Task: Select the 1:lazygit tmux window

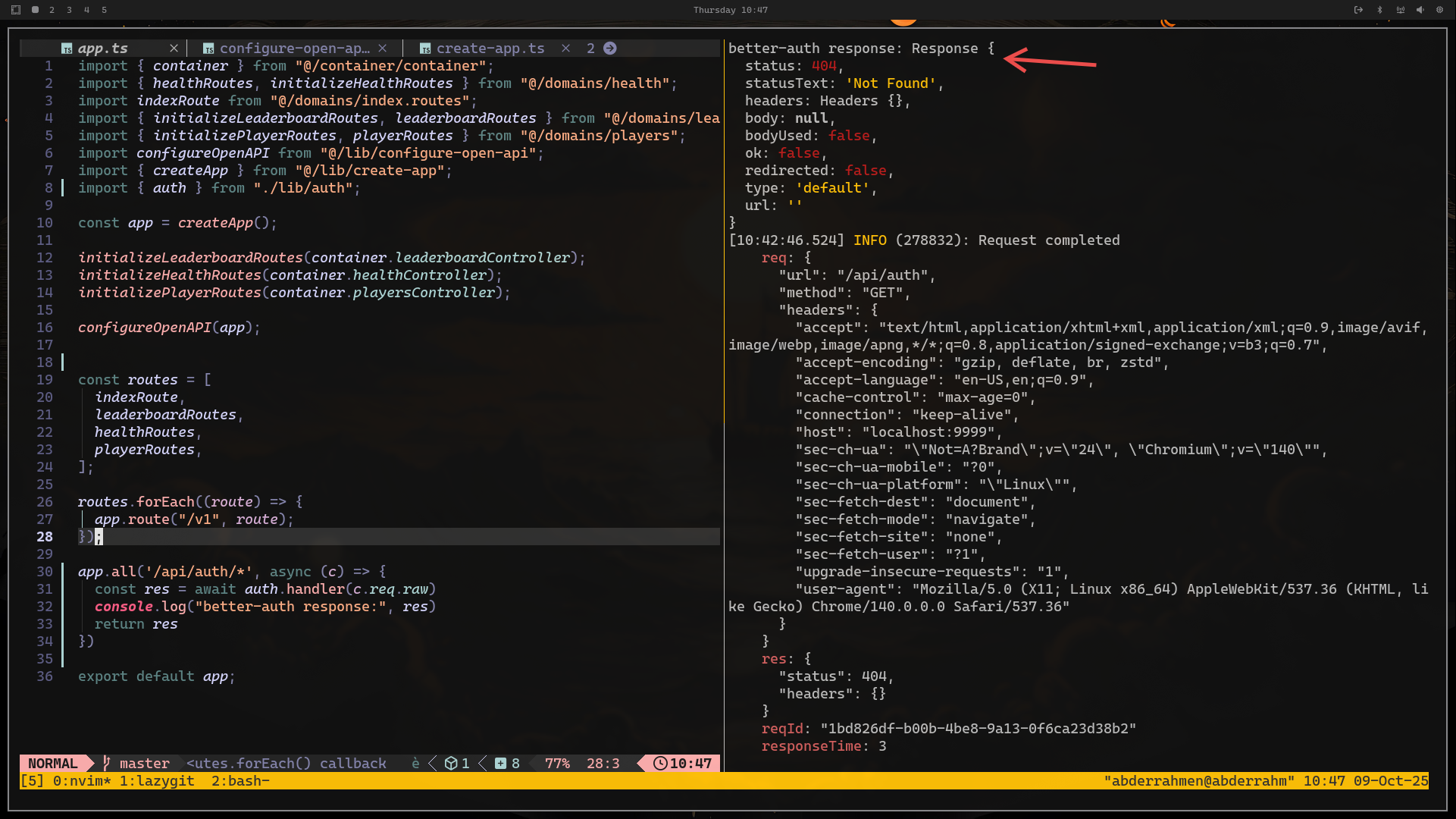Action: (157, 780)
